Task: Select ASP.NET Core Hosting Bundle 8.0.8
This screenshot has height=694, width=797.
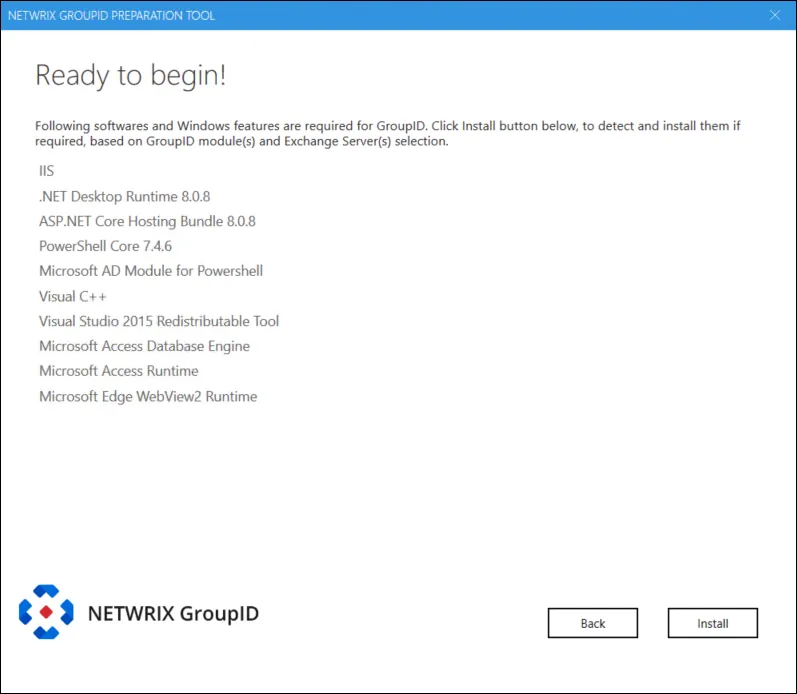Action: [x=147, y=221]
